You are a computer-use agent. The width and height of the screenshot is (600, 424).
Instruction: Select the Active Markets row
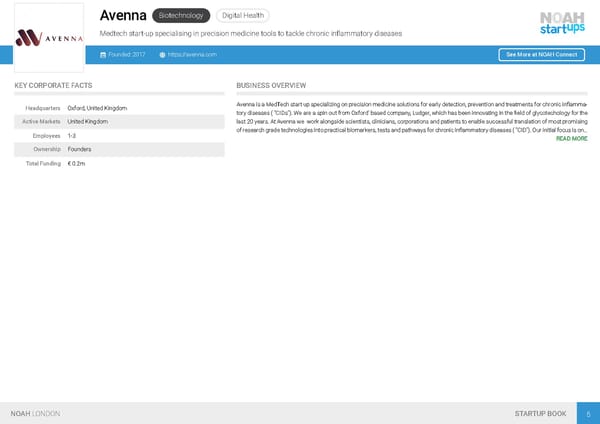(119, 122)
